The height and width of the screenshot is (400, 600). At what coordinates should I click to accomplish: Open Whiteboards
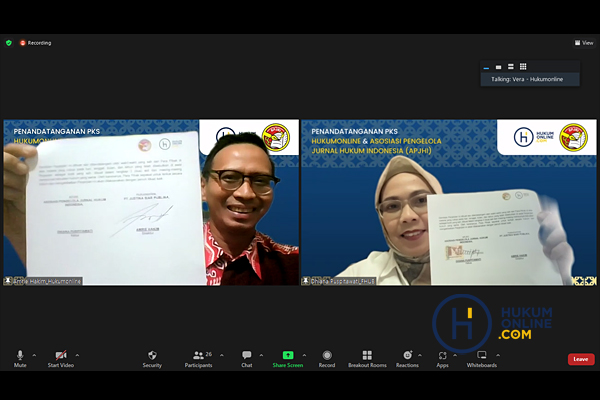click(482, 359)
